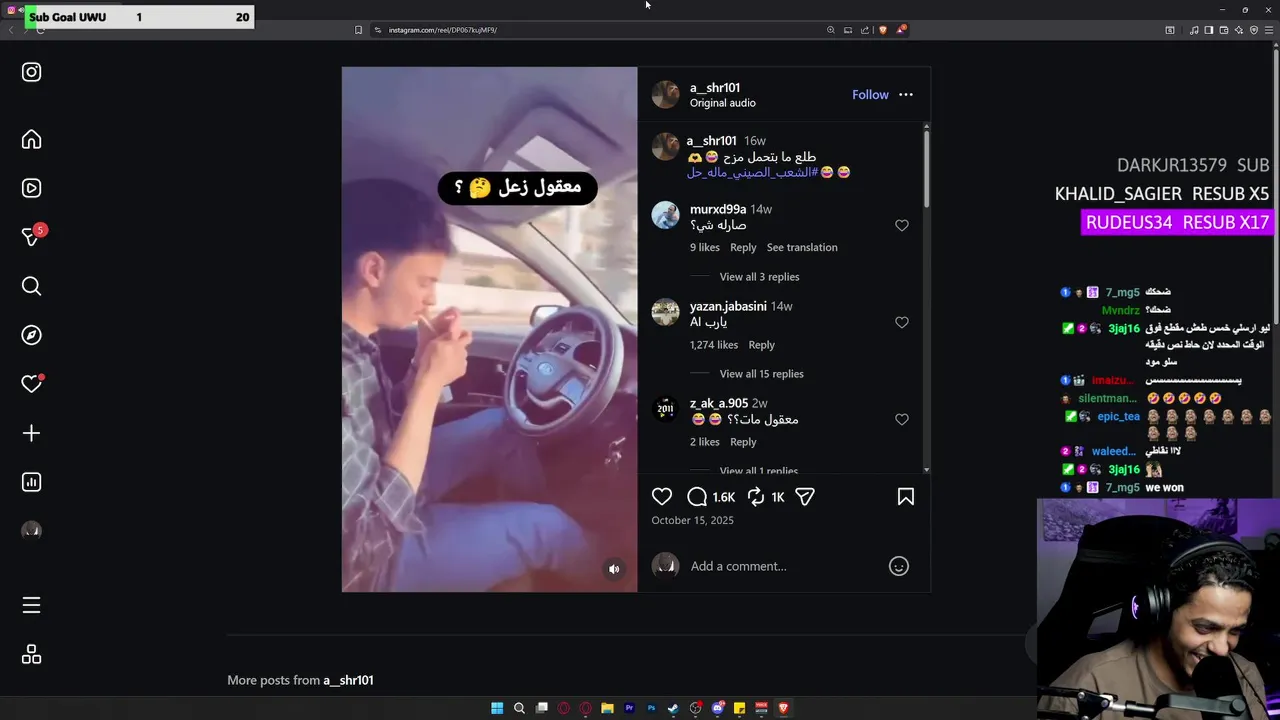Screen dimensions: 1280x720
Task: Open the Chinese people hashtag in caption
Action: pyautogui.click(x=753, y=173)
